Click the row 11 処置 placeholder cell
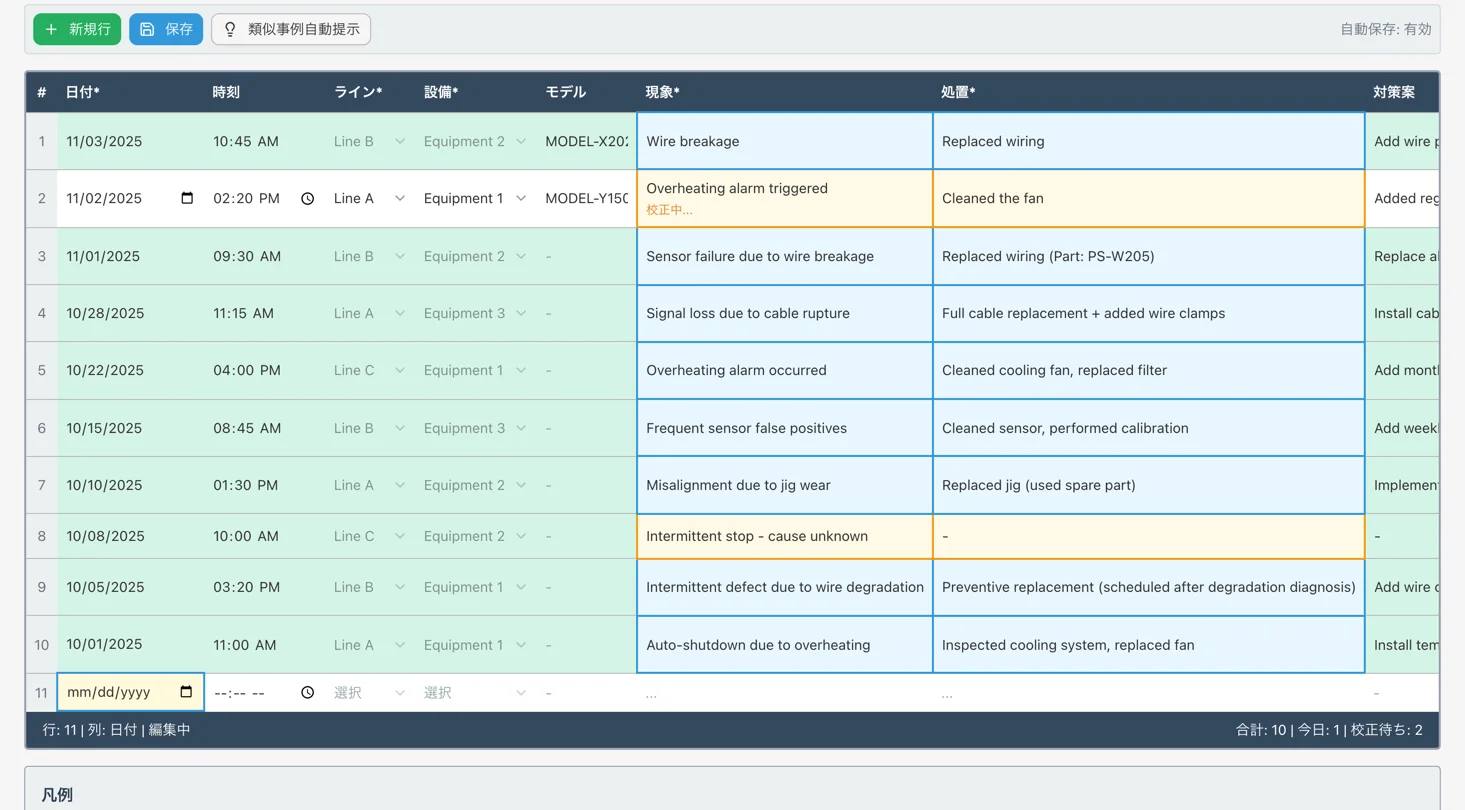1465x810 pixels. pos(1149,692)
